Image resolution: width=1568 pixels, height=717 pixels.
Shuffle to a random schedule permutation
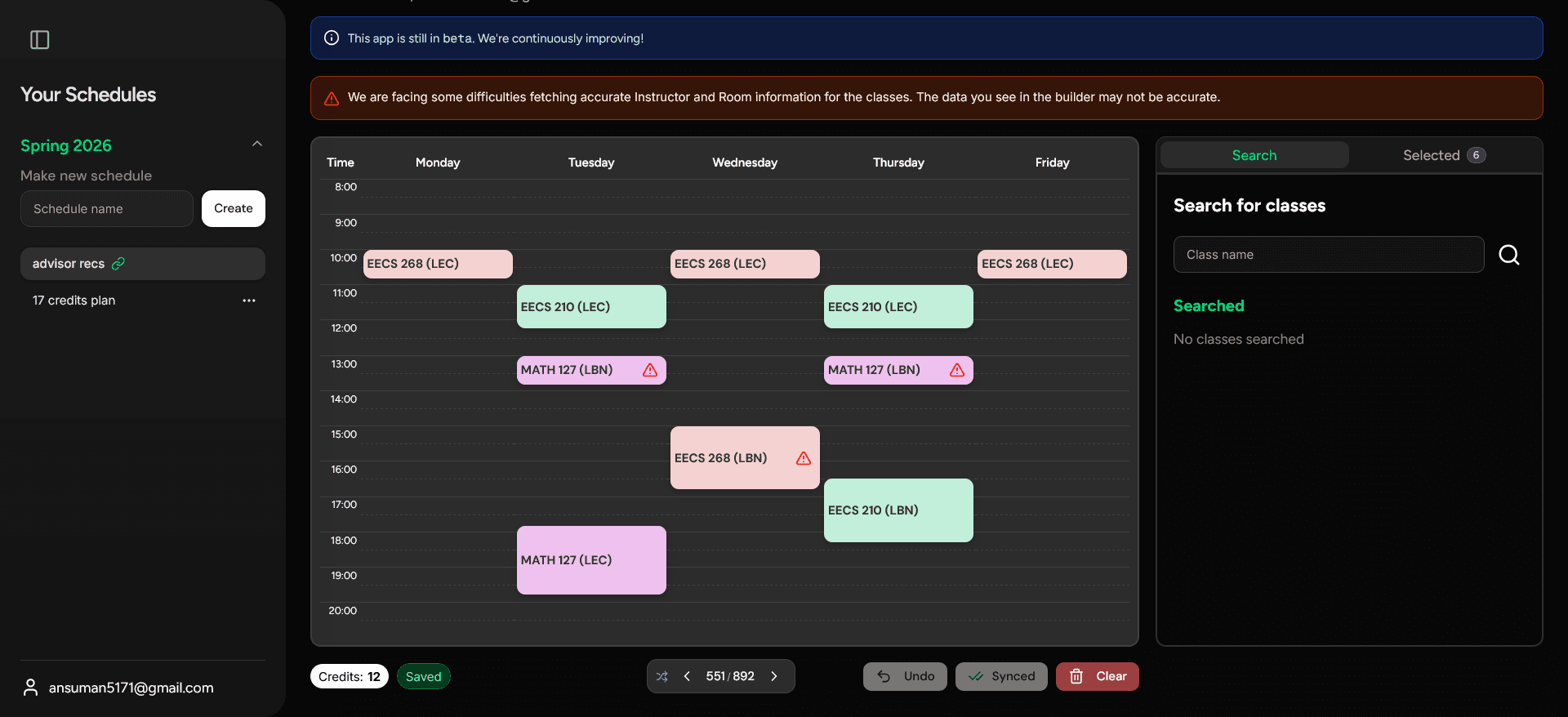coord(662,676)
